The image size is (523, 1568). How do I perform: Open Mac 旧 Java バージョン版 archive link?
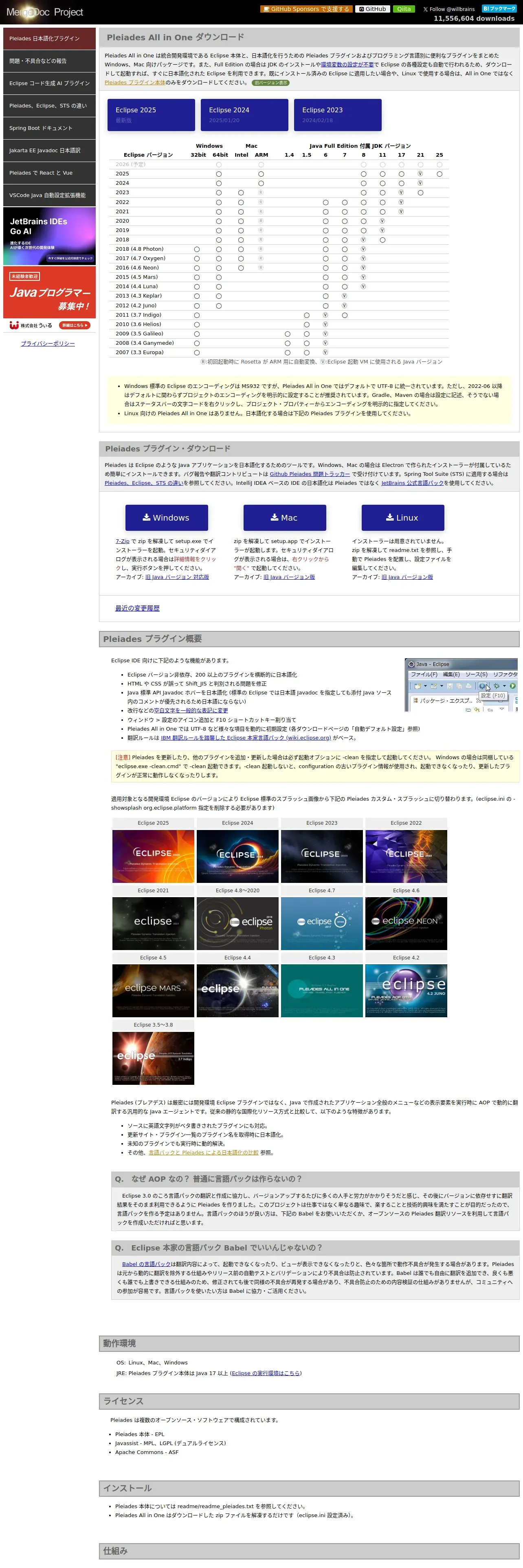click(x=289, y=577)
